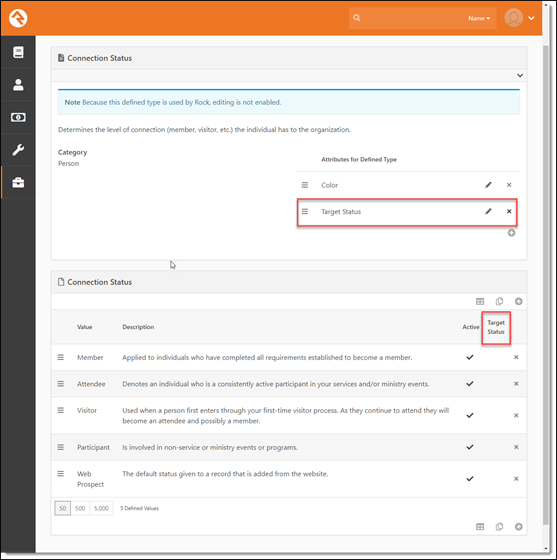Open the Tools wrench icon in sidebar
Image resolution: width=557 pixels, height=560 pixels.
coord(18,150)
